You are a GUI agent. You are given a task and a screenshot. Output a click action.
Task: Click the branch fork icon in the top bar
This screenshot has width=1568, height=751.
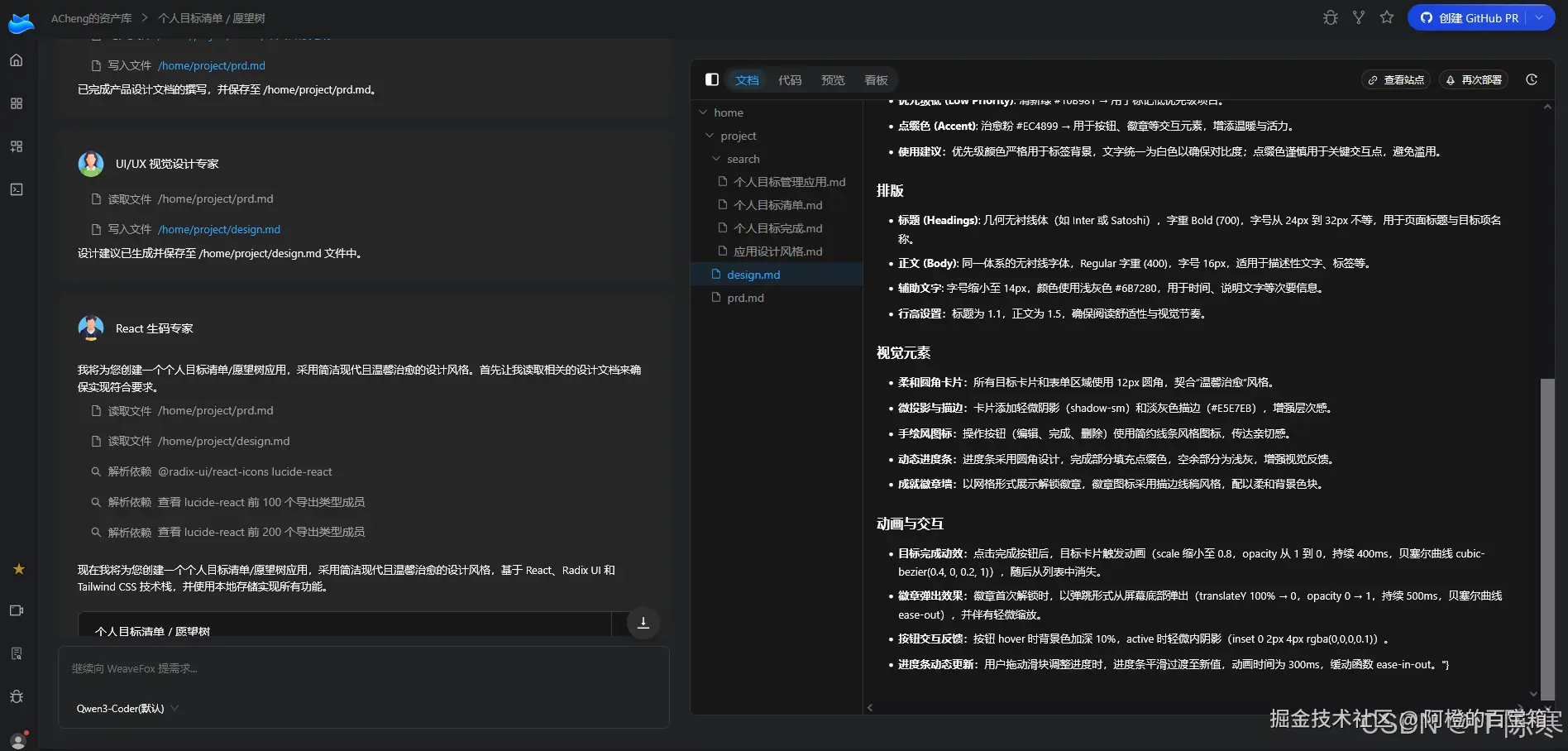tap(1359, 17)
